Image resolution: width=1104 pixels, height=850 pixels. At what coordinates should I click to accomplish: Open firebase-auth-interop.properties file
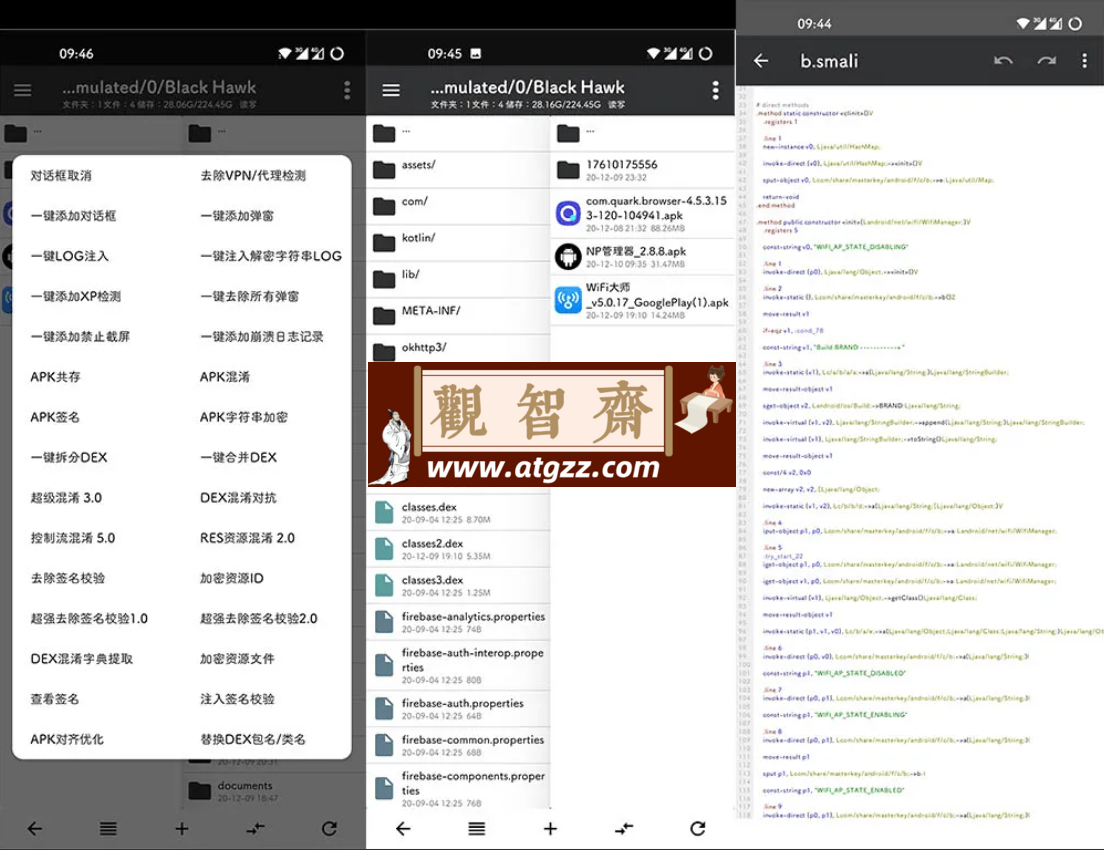click(458, 665)
